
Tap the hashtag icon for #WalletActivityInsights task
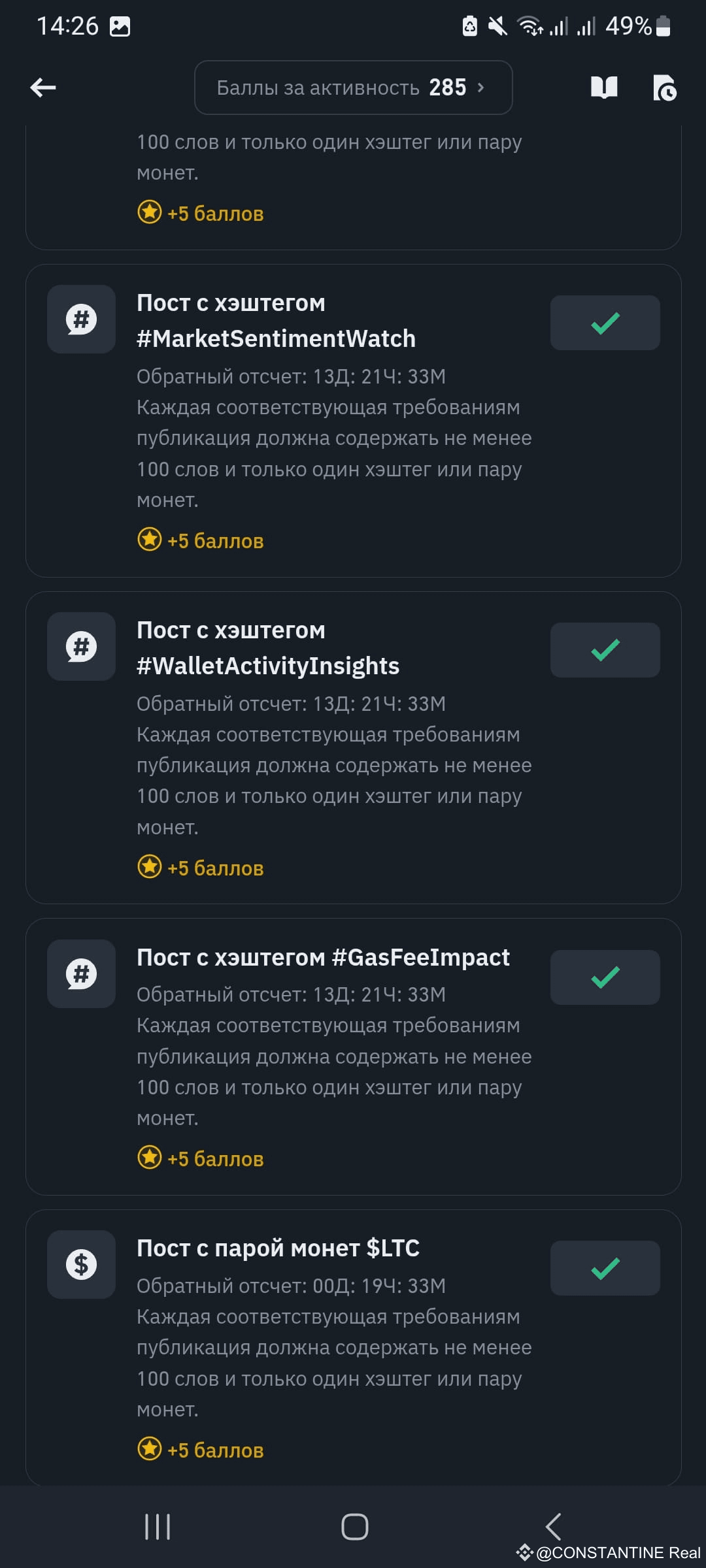80,647
